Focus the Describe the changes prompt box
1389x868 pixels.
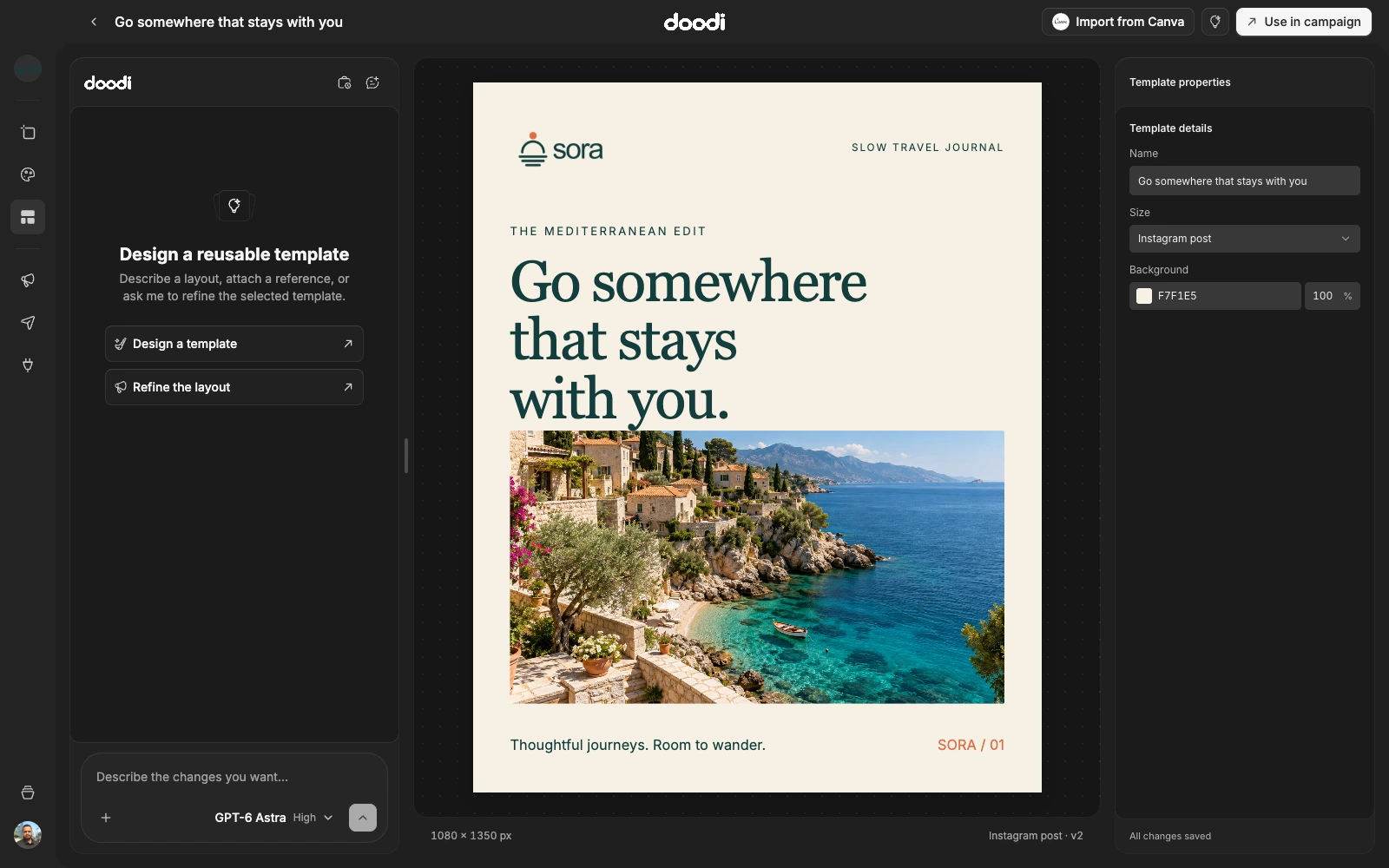(x=234, y=777)
